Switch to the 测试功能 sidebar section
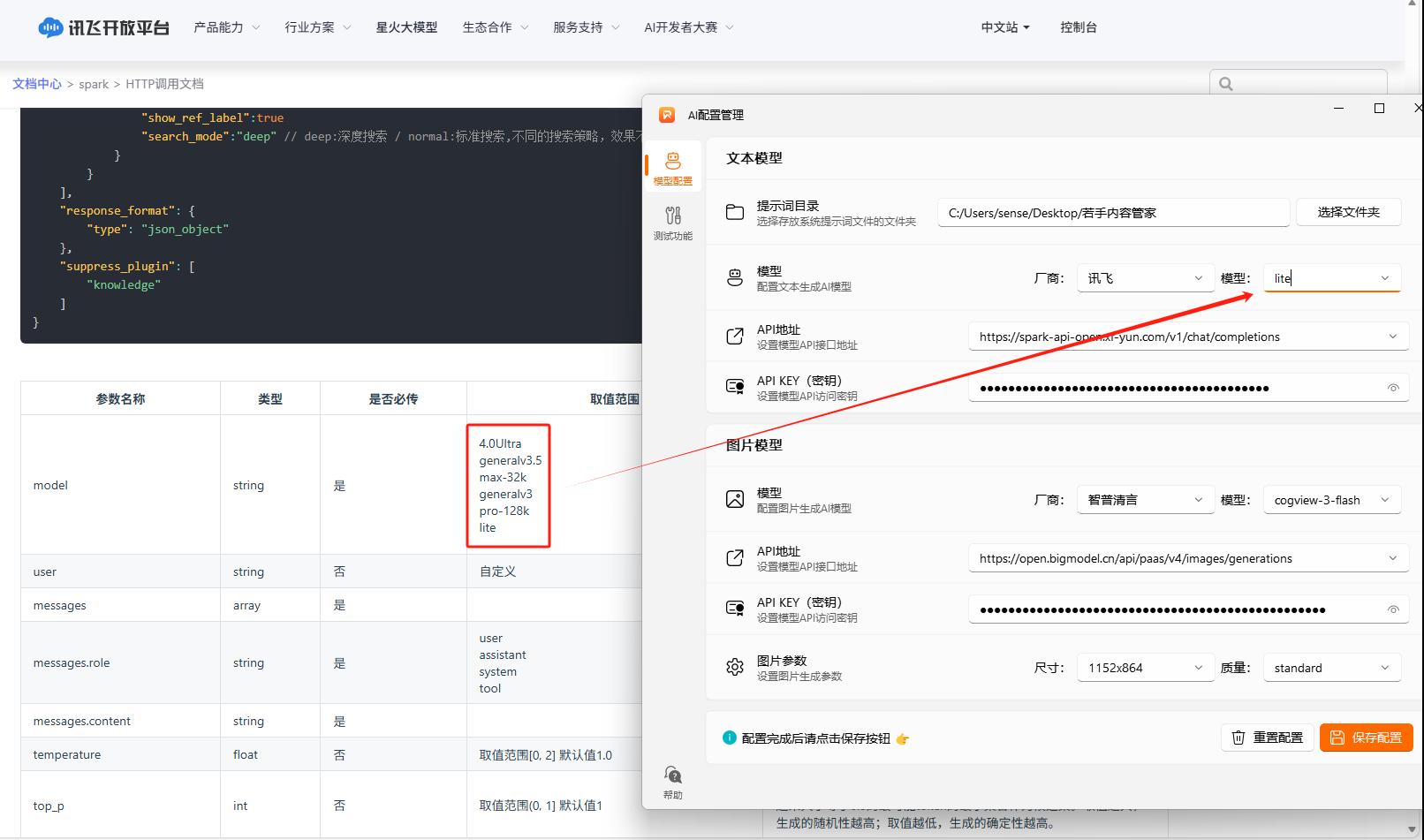1424x840 pixels. pos(672,218)
